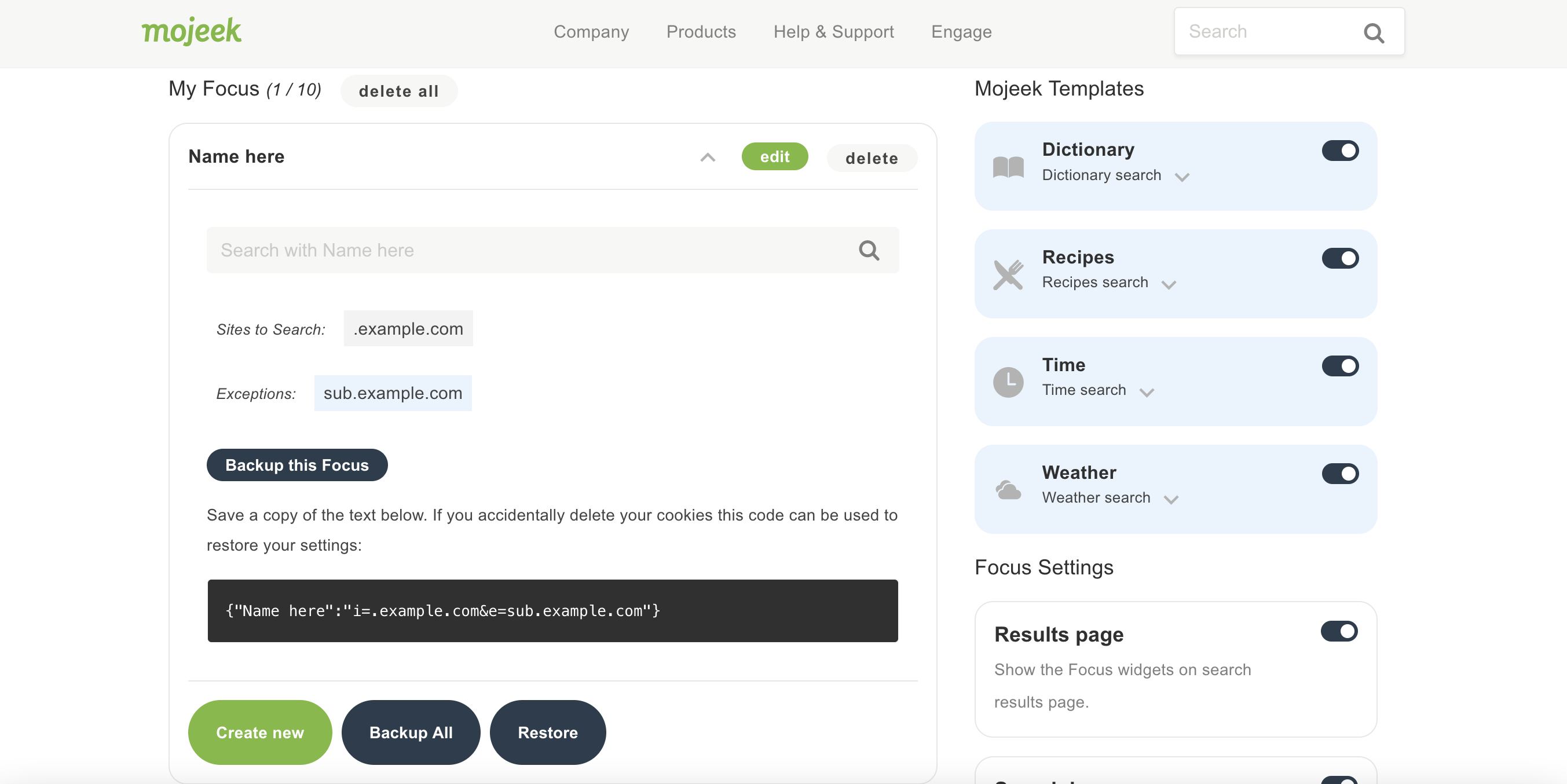The width and height of the screenshot is (1567, 784).
Task: Click the Create new button
Action: pyautogui.click(x=260, y=732)
